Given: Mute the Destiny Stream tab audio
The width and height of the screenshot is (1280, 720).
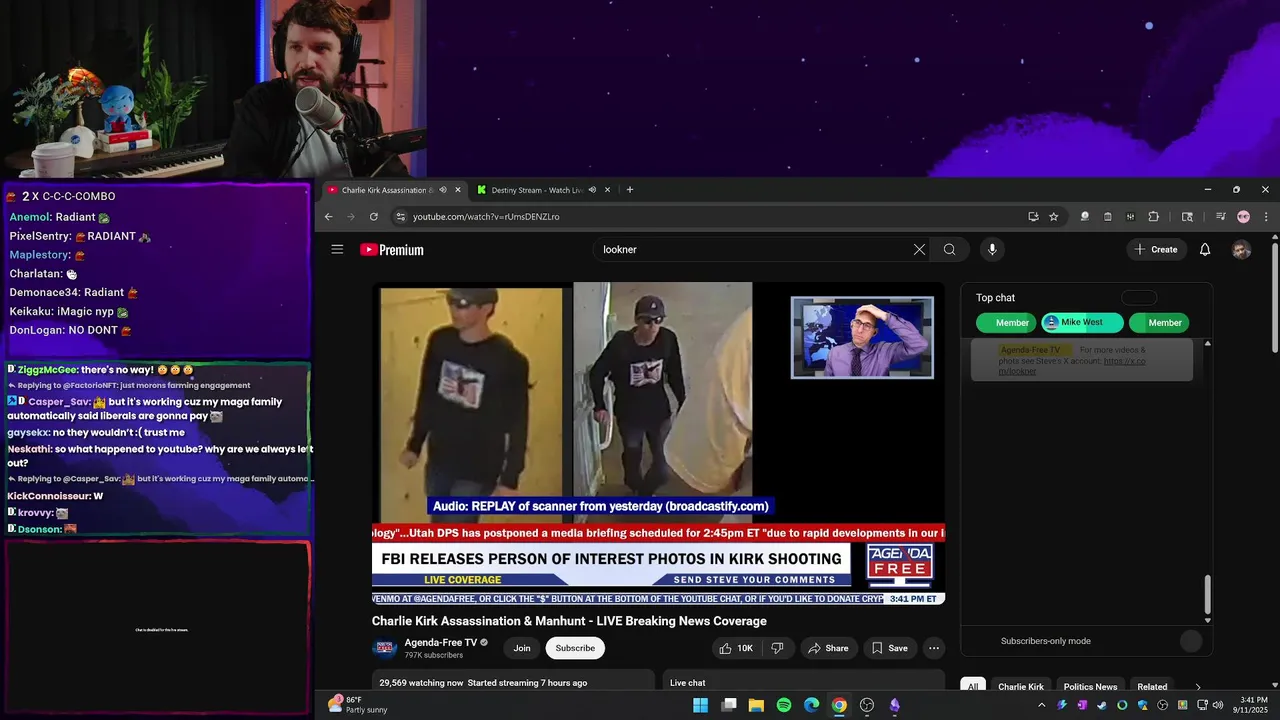Looking at the screenshot, I should (593, 190).
